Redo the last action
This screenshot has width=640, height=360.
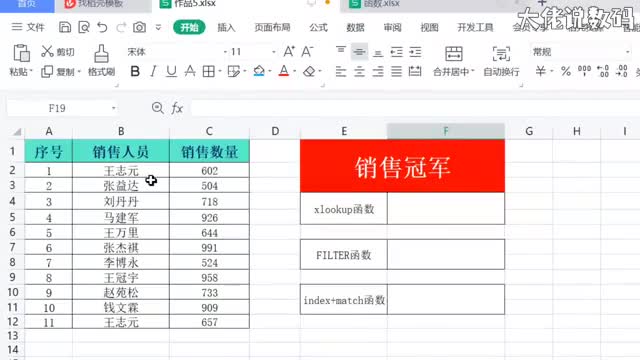point(121,27)
